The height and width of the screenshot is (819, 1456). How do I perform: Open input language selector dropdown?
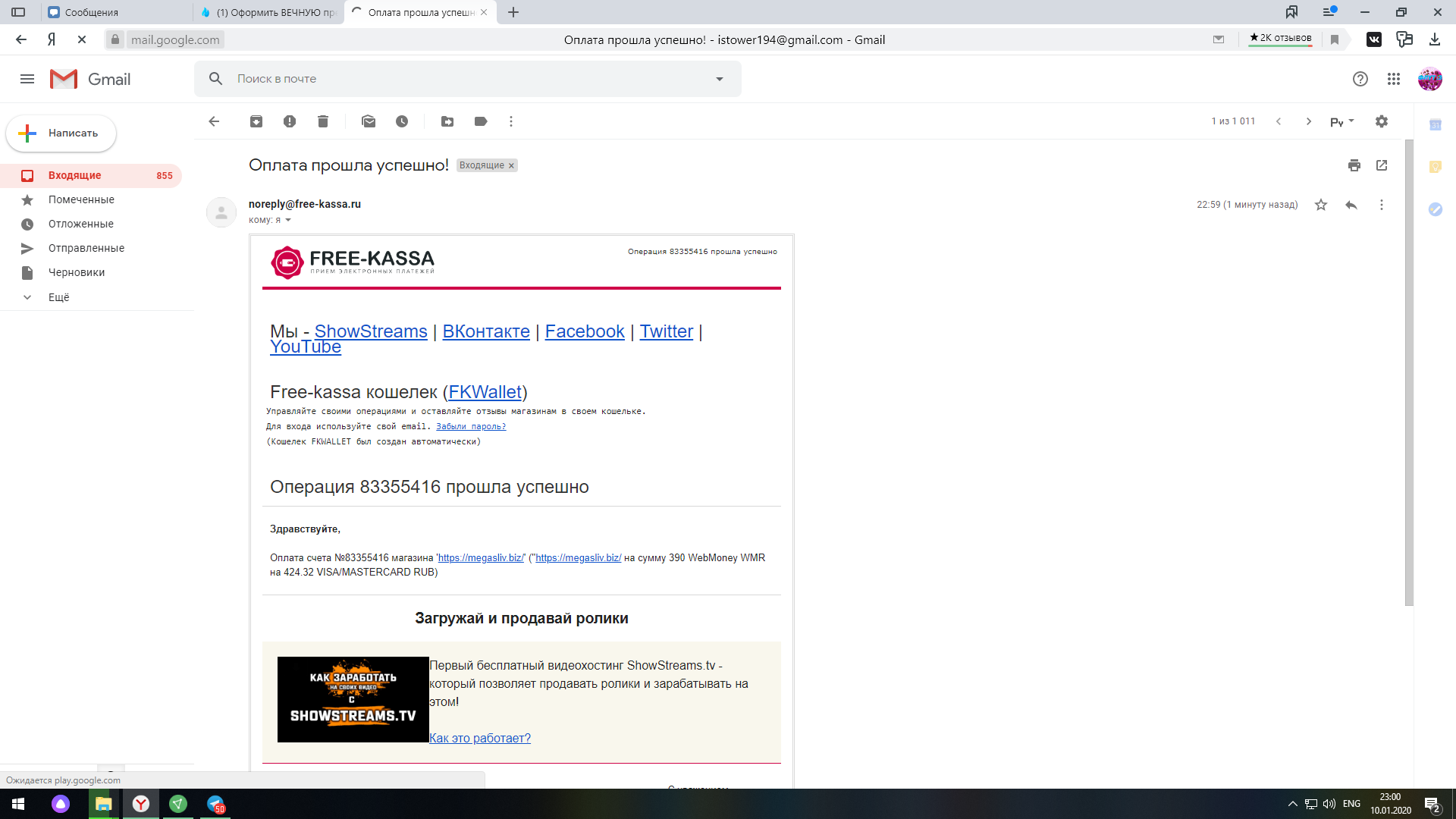pyautogui.click(x=1341, y=121)
